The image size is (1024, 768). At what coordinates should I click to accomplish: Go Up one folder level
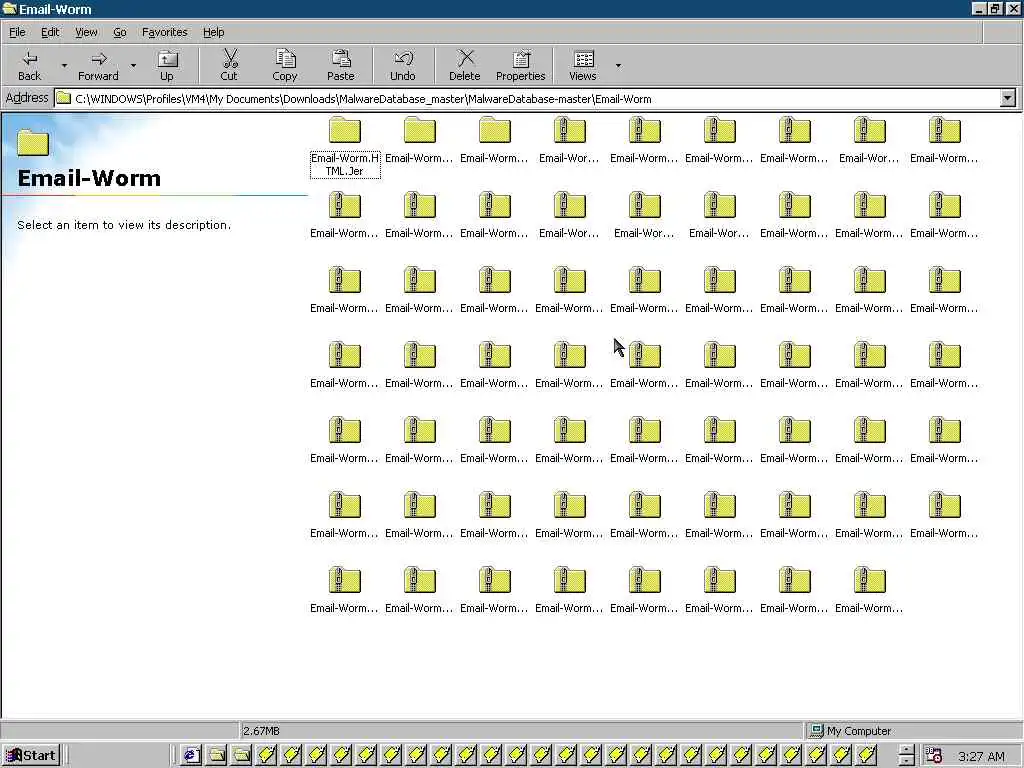pos(167,65)
